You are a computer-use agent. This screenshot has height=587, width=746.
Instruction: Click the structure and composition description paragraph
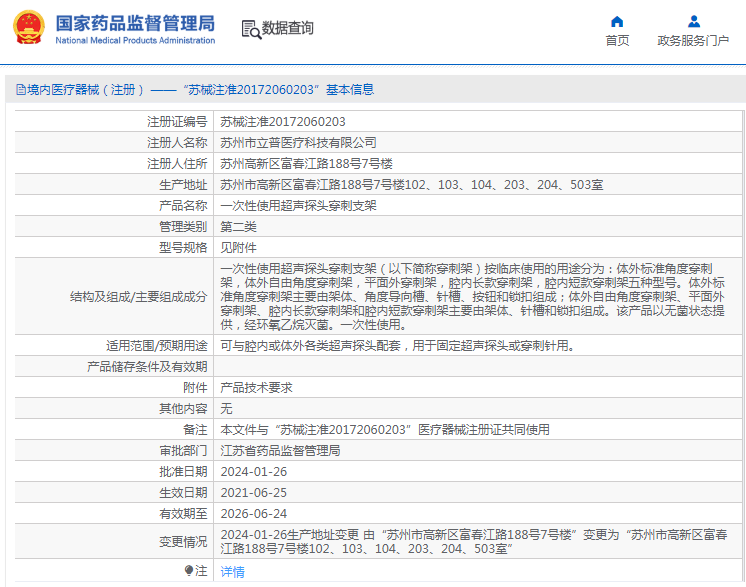coord(473,296)
